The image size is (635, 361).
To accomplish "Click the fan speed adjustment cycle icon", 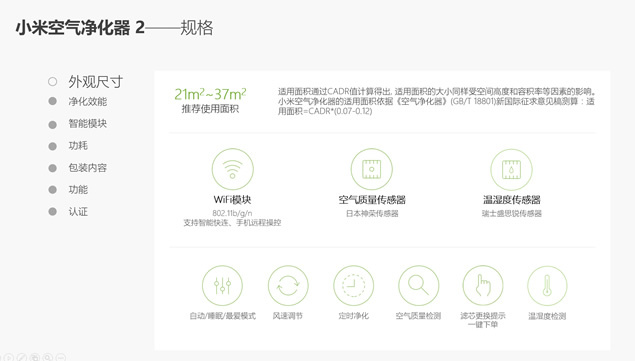I will pos(288,286).
